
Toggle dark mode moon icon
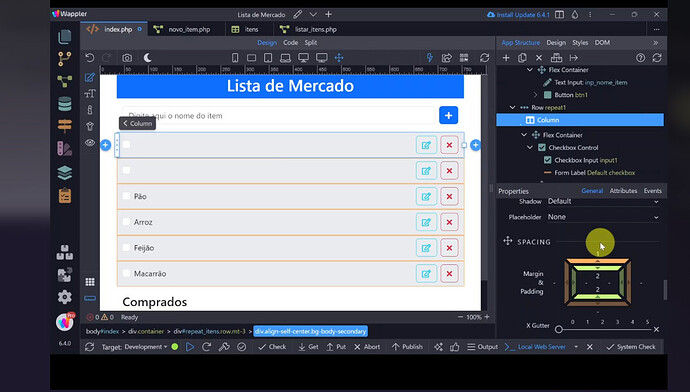pyautogui.click(x=147, y=58)
